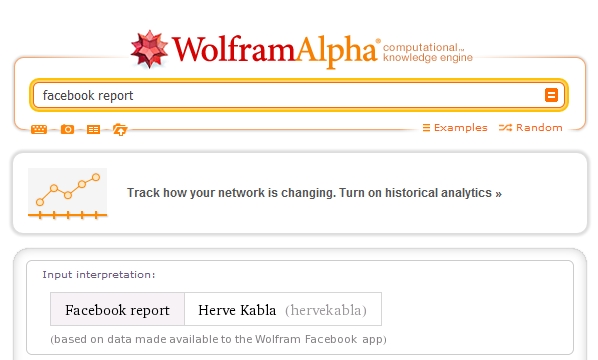Screen dimensions: 598x360
Task: Click the list icon beside Examples
Action: tap(426, 127)
